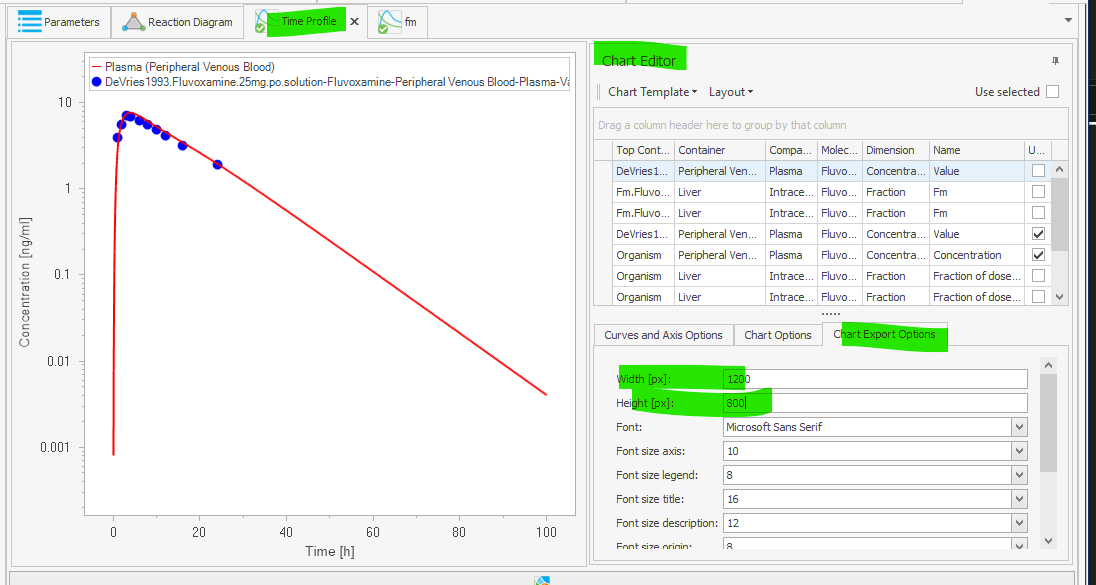The image size is (1096, 585).
Task: Sort by Container column header
Action: click(719, 150)
